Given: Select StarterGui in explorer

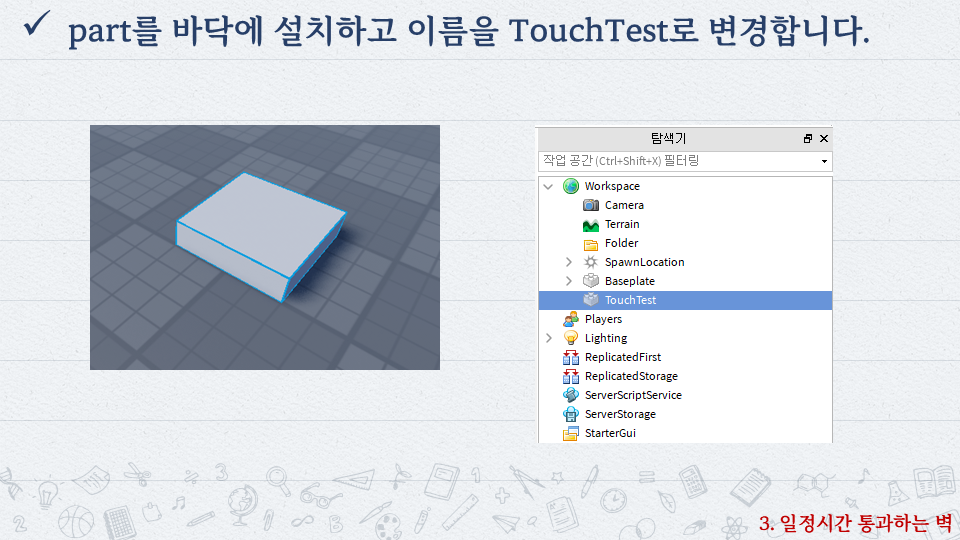Looking at the screenshot, I should (x=610, y=433).
